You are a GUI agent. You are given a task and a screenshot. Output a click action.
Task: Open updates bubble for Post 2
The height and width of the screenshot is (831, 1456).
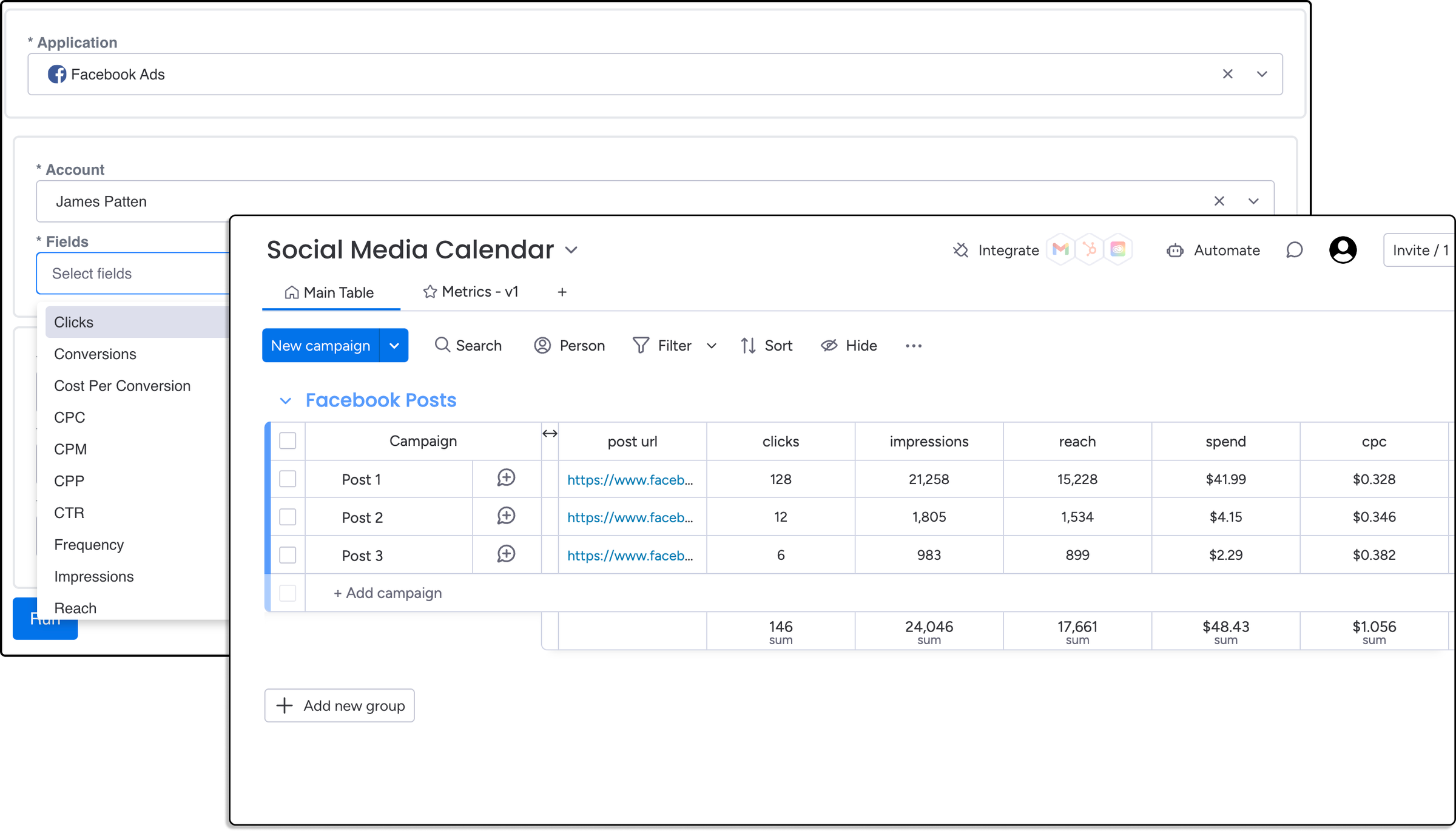tap(506, 516)
